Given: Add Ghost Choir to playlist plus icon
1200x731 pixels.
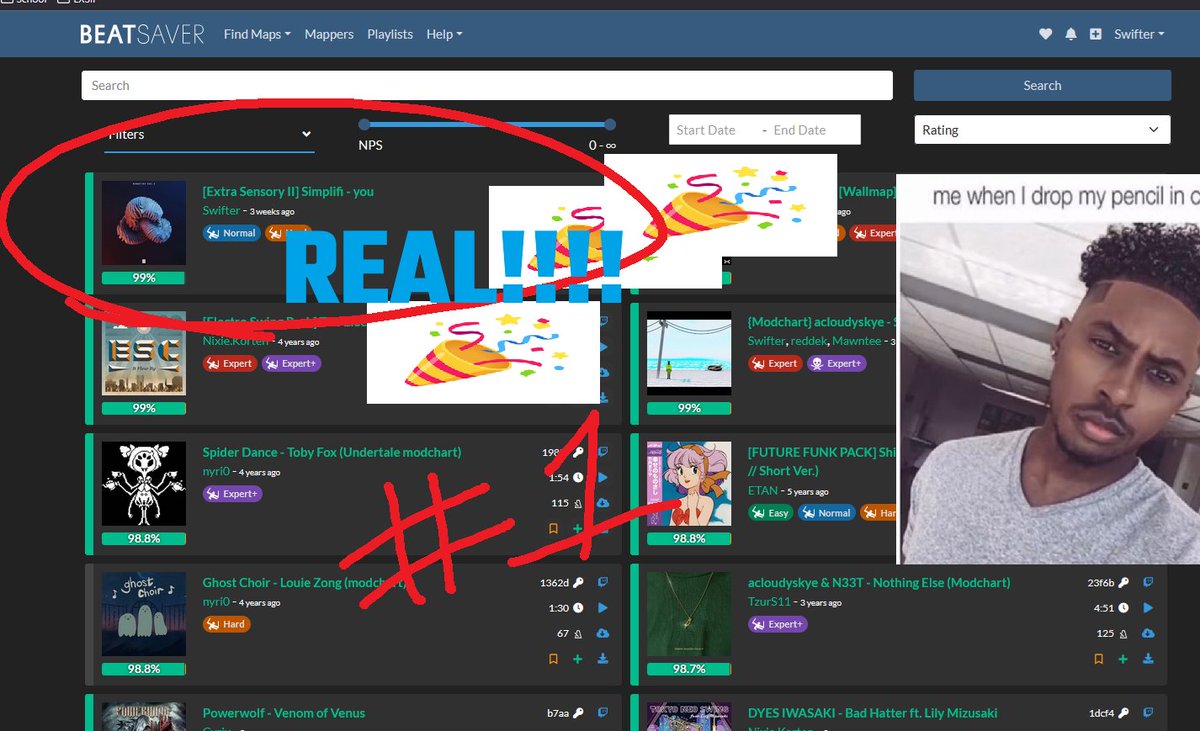Looking at the screenshot, I should click(578, 659).
